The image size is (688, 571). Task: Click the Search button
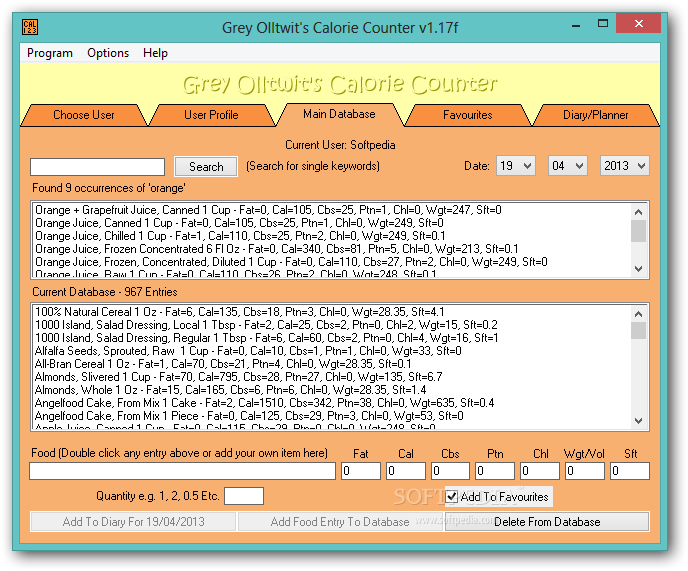[x=206, y=167]
